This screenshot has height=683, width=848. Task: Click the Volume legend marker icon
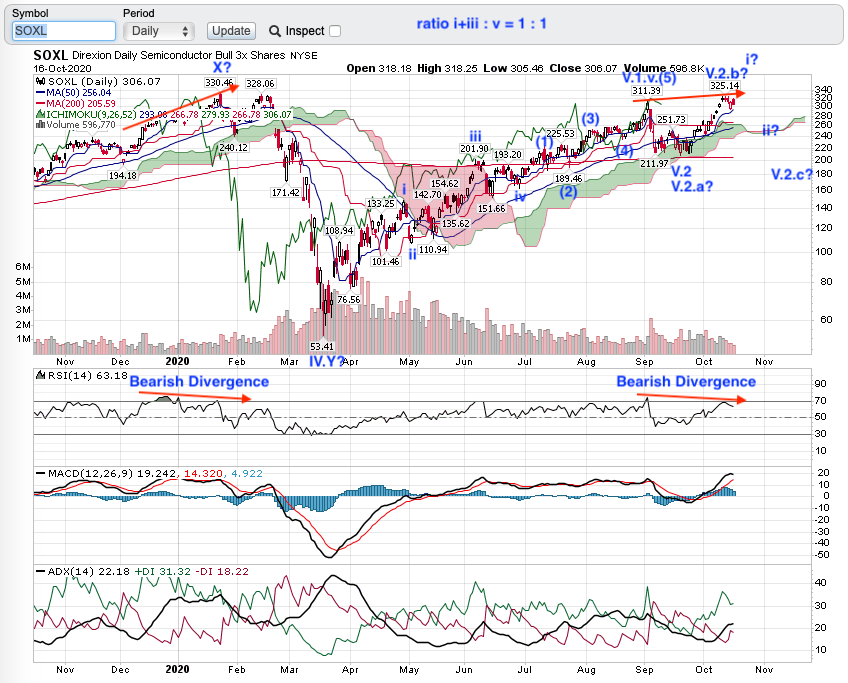37,125
